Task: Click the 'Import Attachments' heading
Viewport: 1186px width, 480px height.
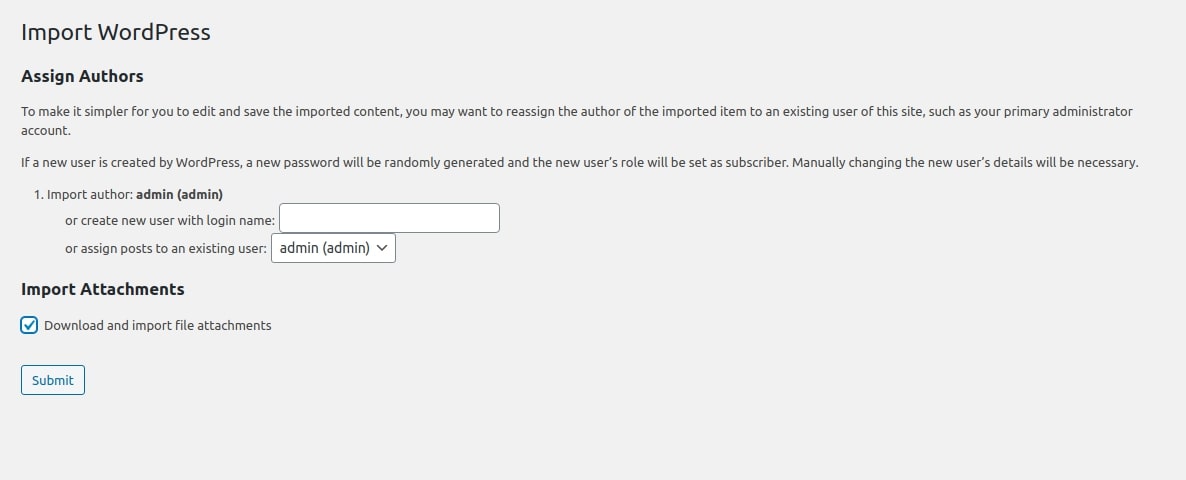Action: (103, 289)
